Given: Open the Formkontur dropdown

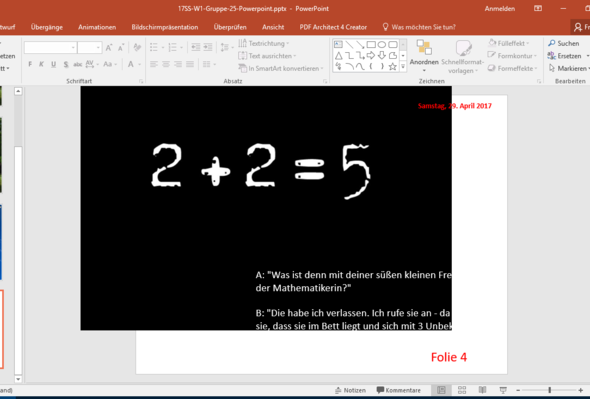Looking at the screenshot, I should 512,56.
